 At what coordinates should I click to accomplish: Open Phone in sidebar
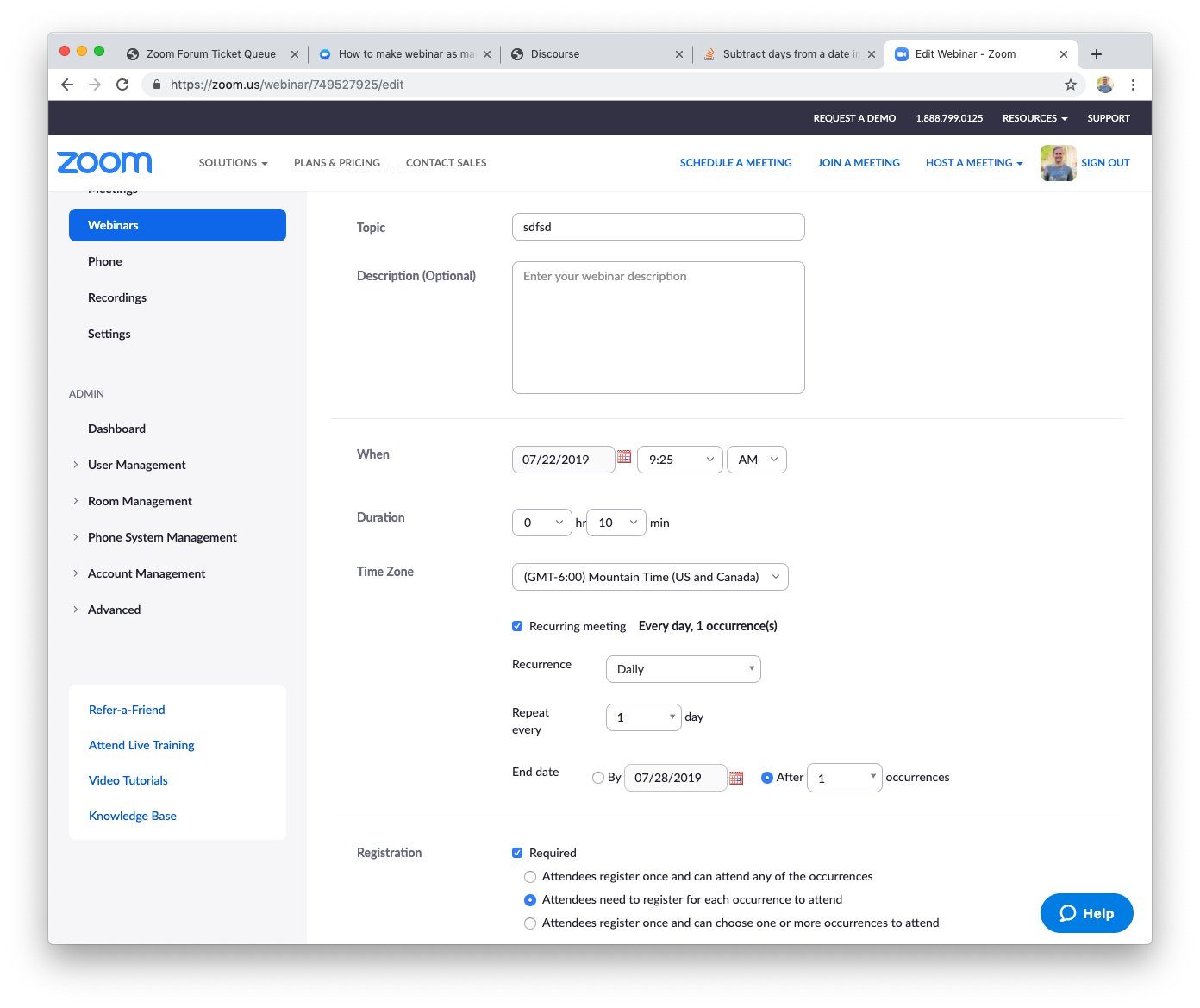click(x=105, y=261)
